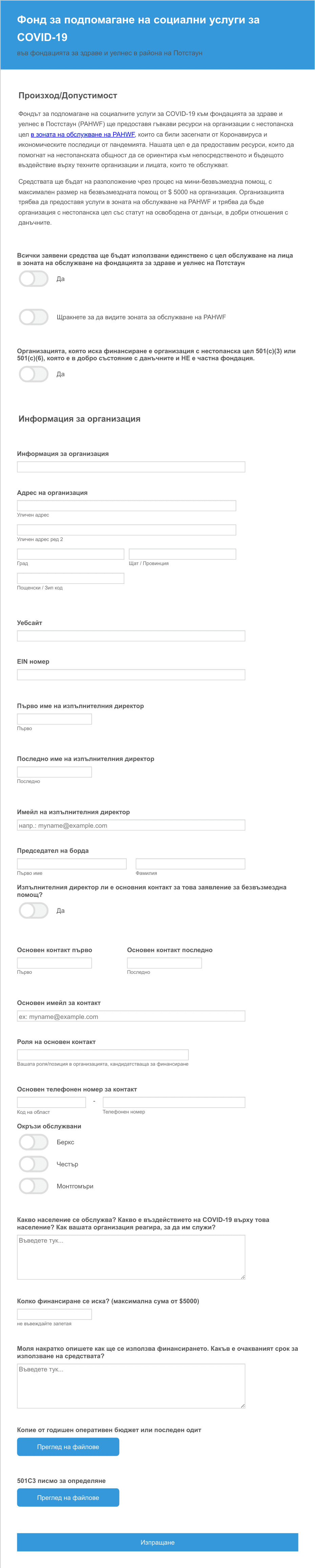Click the Пощенски / Зип код field
The image size is (315, 1568).
[70, 578]
